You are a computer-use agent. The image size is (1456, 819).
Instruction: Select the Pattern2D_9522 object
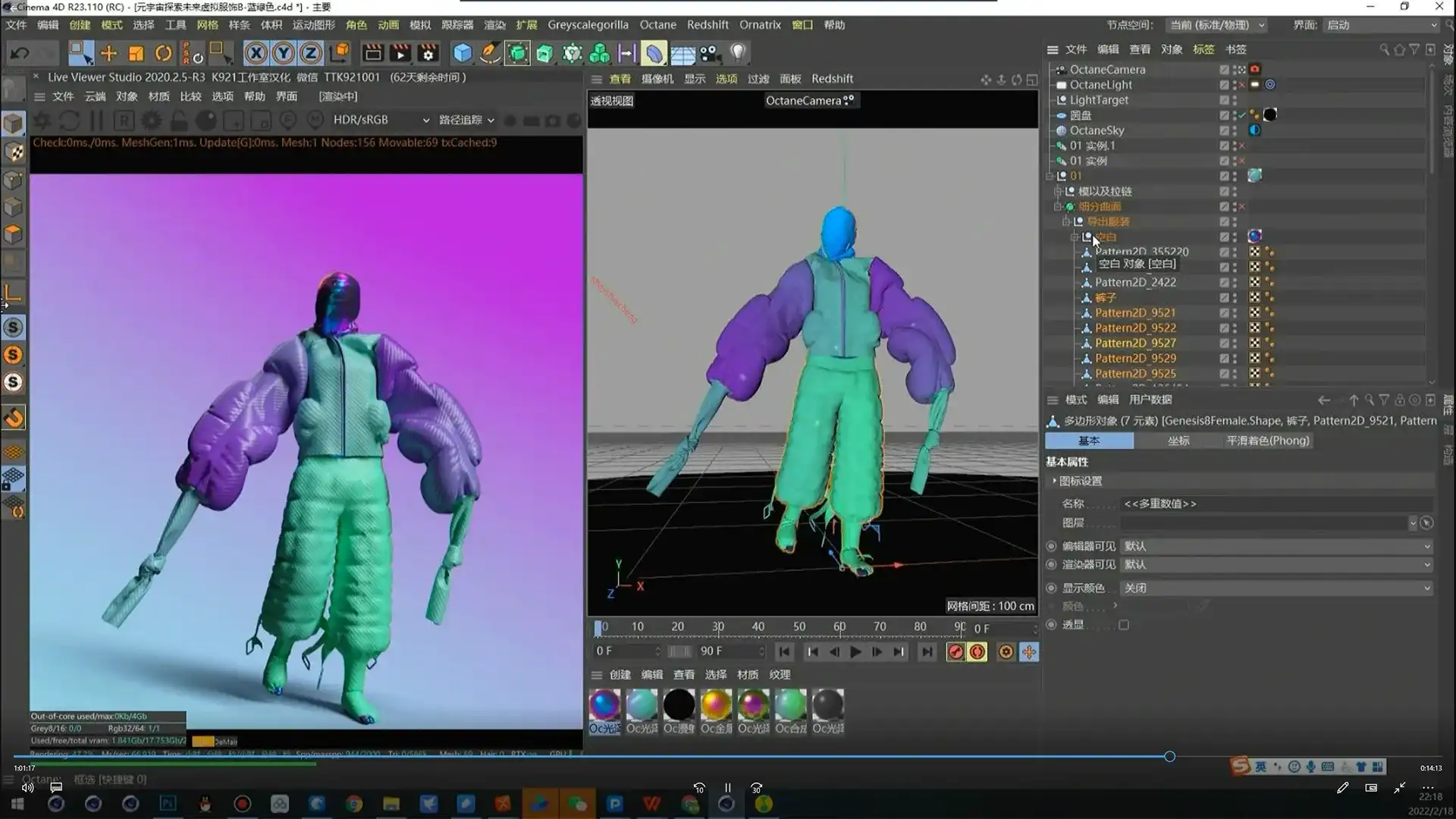pos(1135,328)
